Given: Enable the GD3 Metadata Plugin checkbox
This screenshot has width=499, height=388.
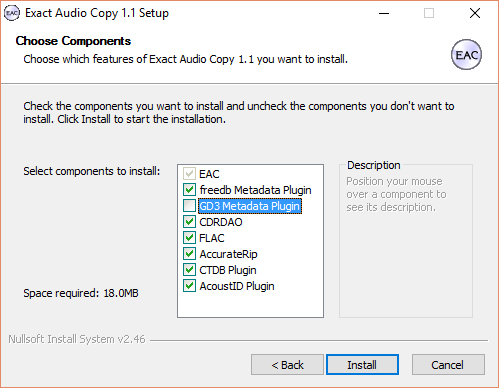Looking at the screenshot, I should click(x=189, y=206).
